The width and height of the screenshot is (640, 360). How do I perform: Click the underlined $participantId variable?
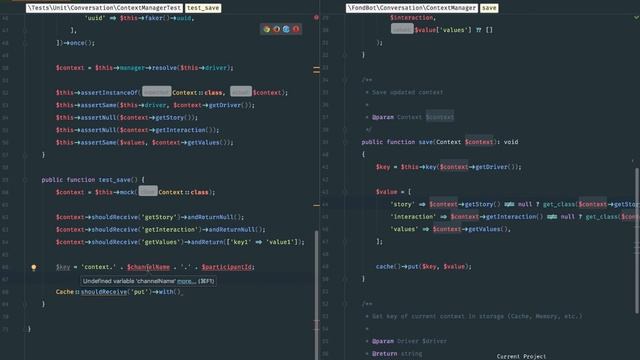228,267
